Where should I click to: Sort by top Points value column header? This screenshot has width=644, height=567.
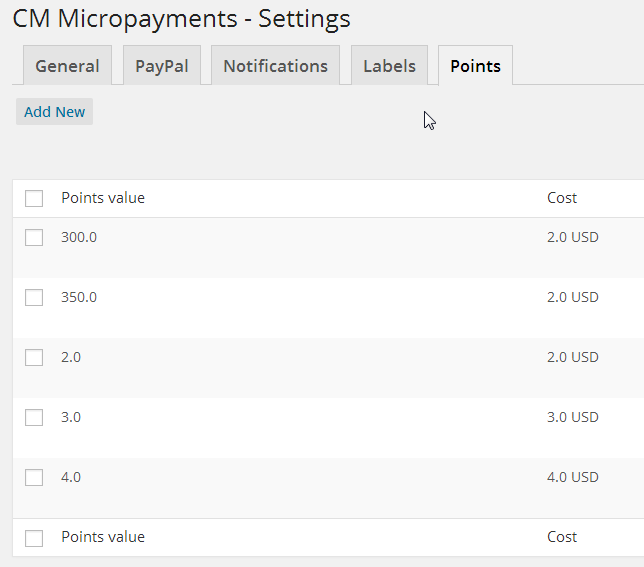coord(103,198)
